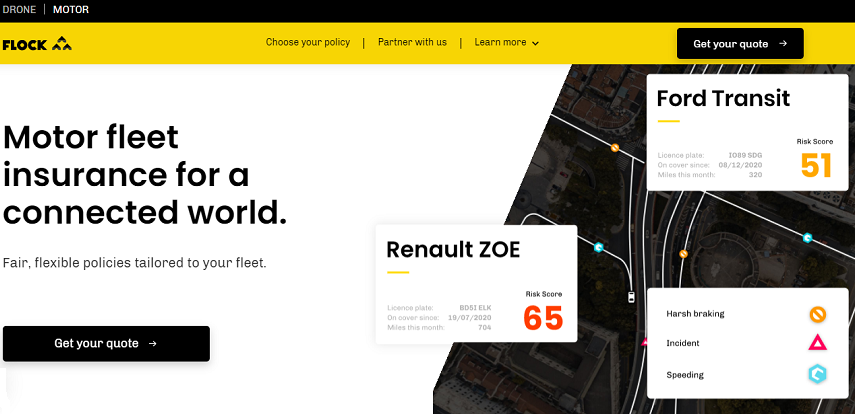Select the white car icon on the map
Screen dimensions: 855x414
(x=631, y=297)
